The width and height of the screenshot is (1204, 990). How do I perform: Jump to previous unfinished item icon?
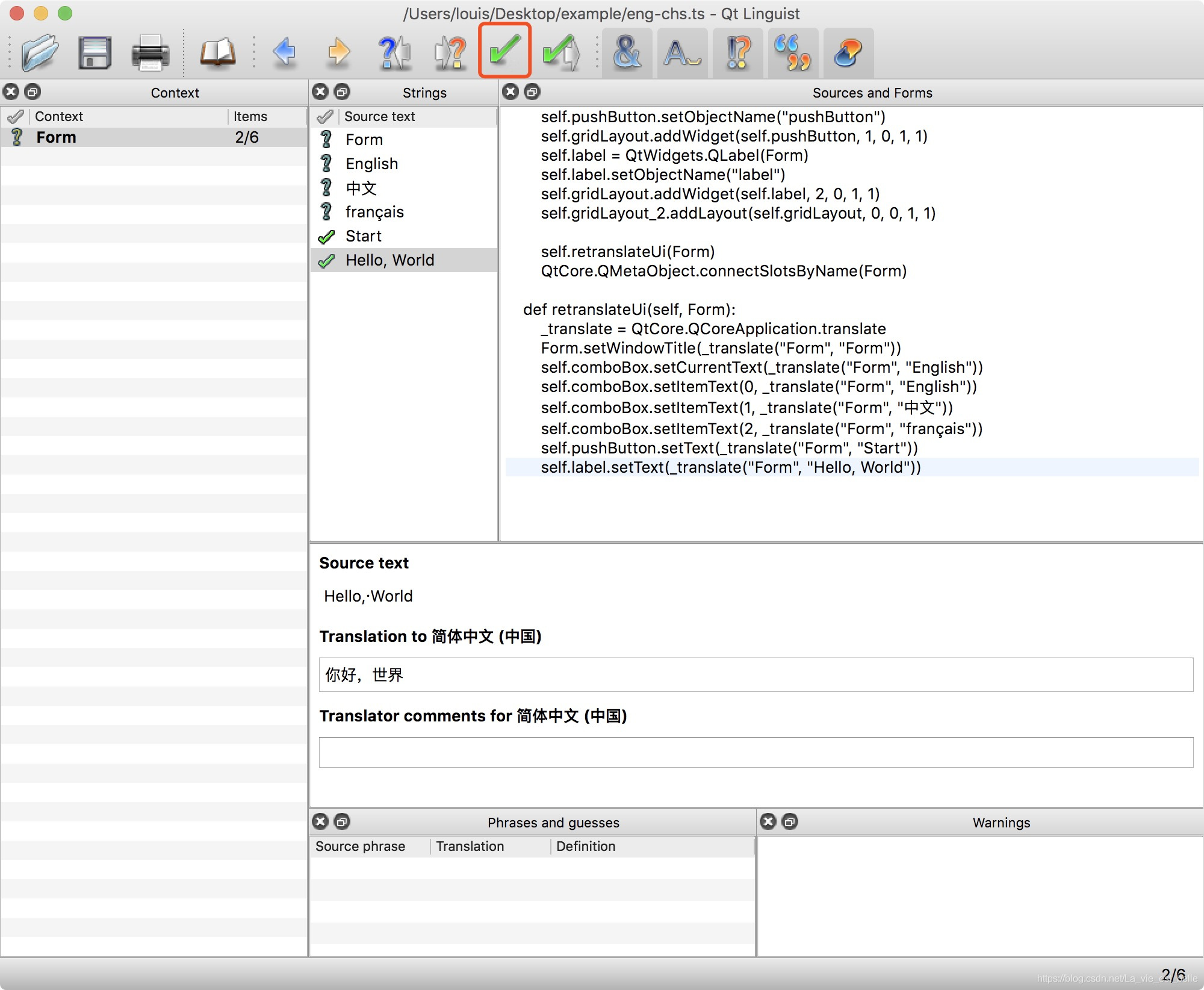[x=394, y=53]
